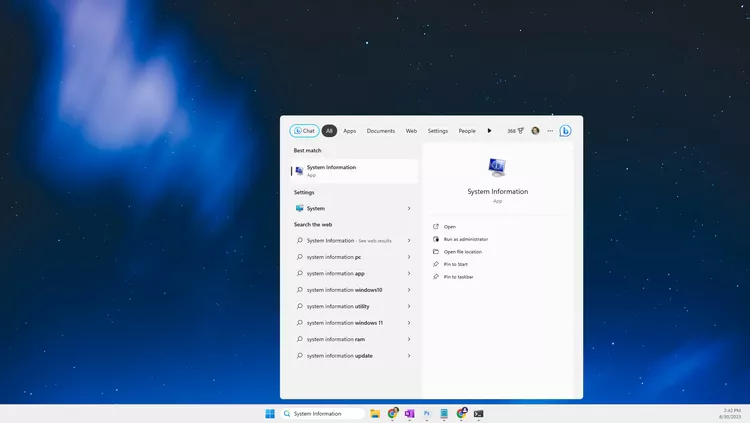Expand 'system information windows10' chevron

pyautogui.click(x=409, y=290)
